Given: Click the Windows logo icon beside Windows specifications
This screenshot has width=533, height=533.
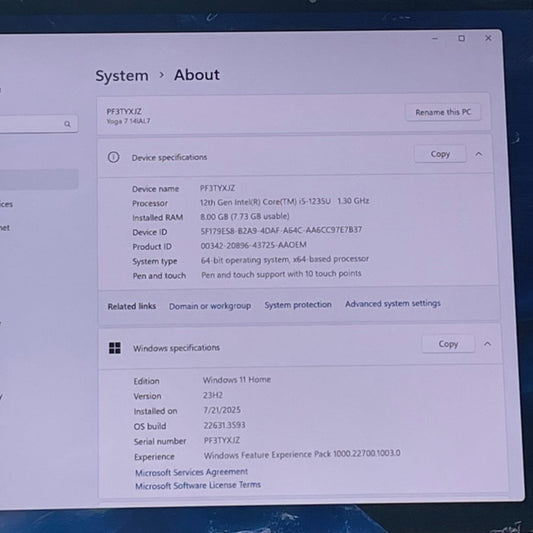Looking at the screenshot, I should [115, 348].
